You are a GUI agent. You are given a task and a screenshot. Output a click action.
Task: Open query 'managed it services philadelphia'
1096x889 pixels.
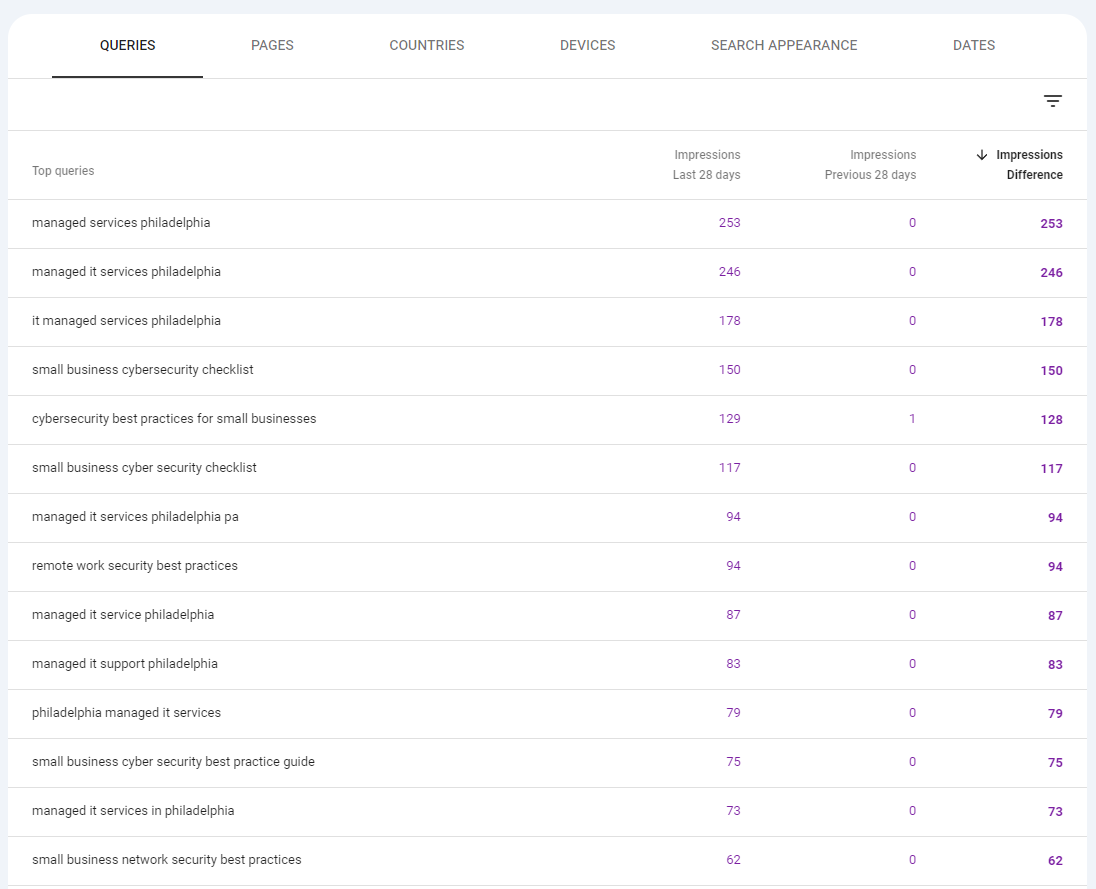pos(126,272)
